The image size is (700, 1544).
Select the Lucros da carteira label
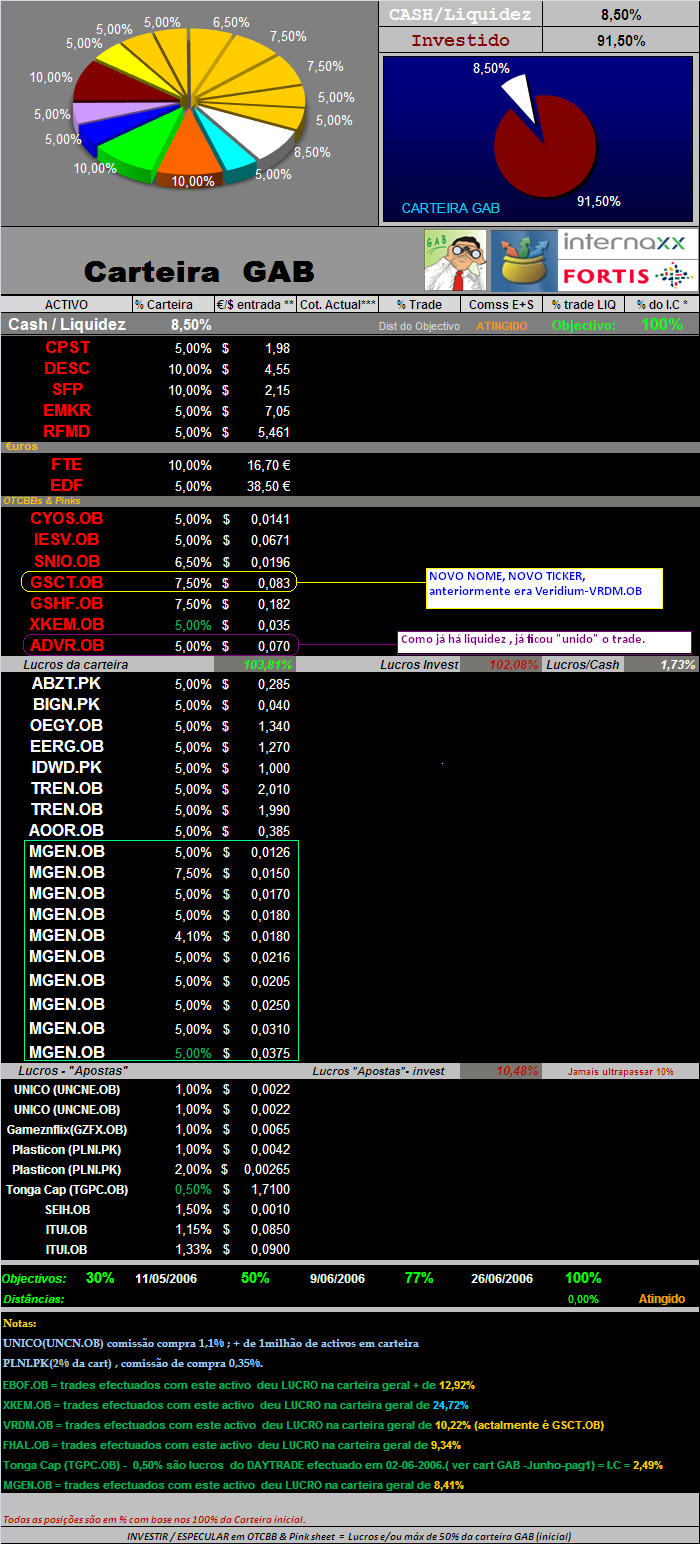pyautogui.click(x=77, y=664)
